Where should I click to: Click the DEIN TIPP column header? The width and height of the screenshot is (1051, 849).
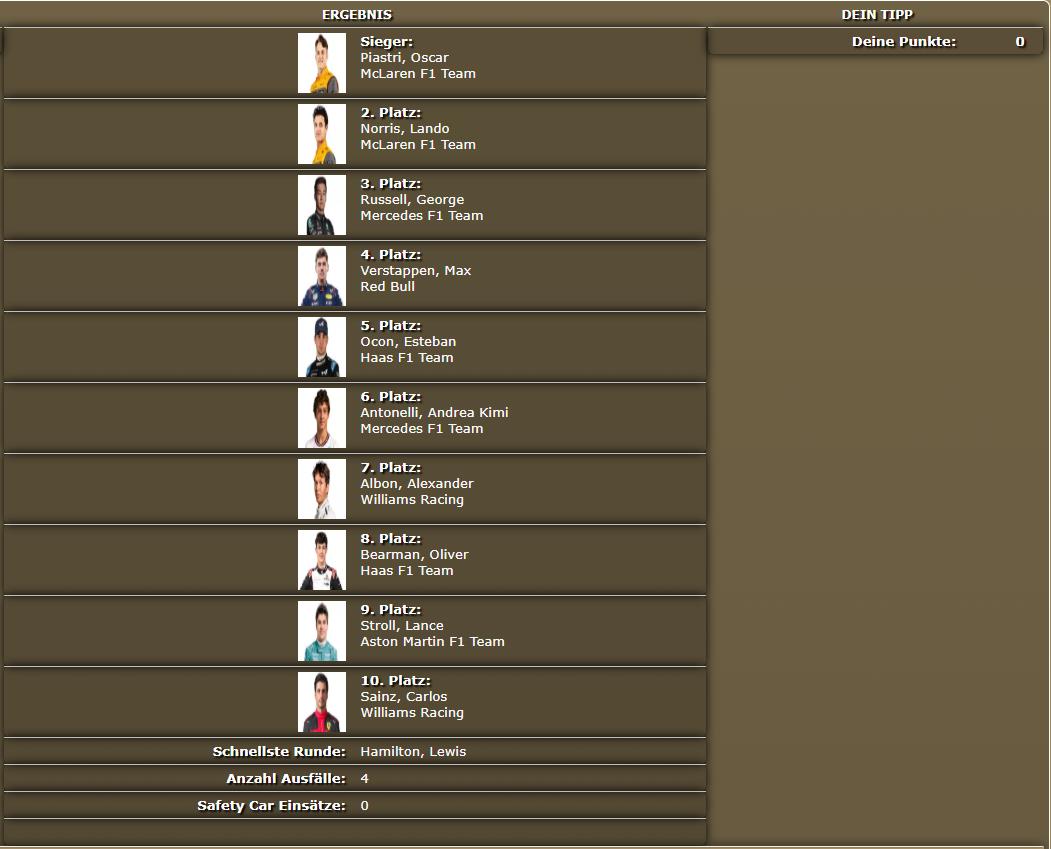pos(877,15)
